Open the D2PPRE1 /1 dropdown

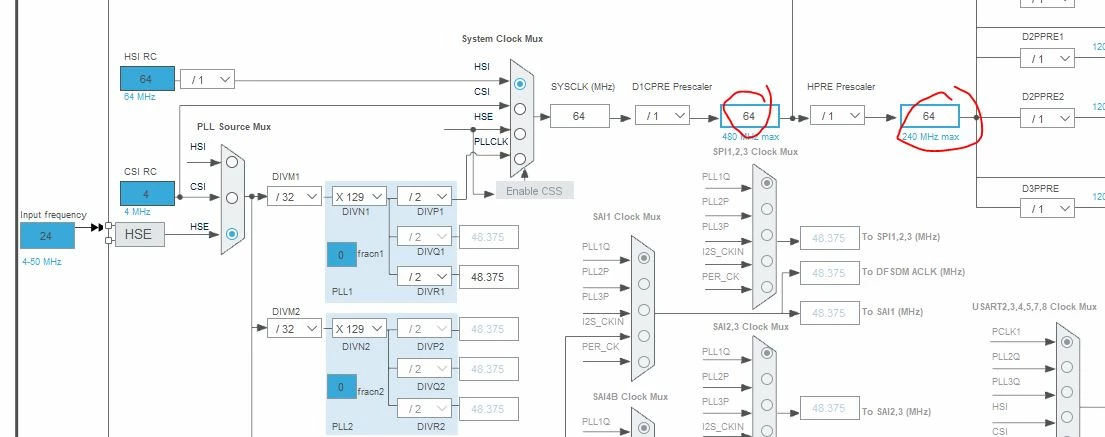pyautogui.click(x=1047, y=59)
